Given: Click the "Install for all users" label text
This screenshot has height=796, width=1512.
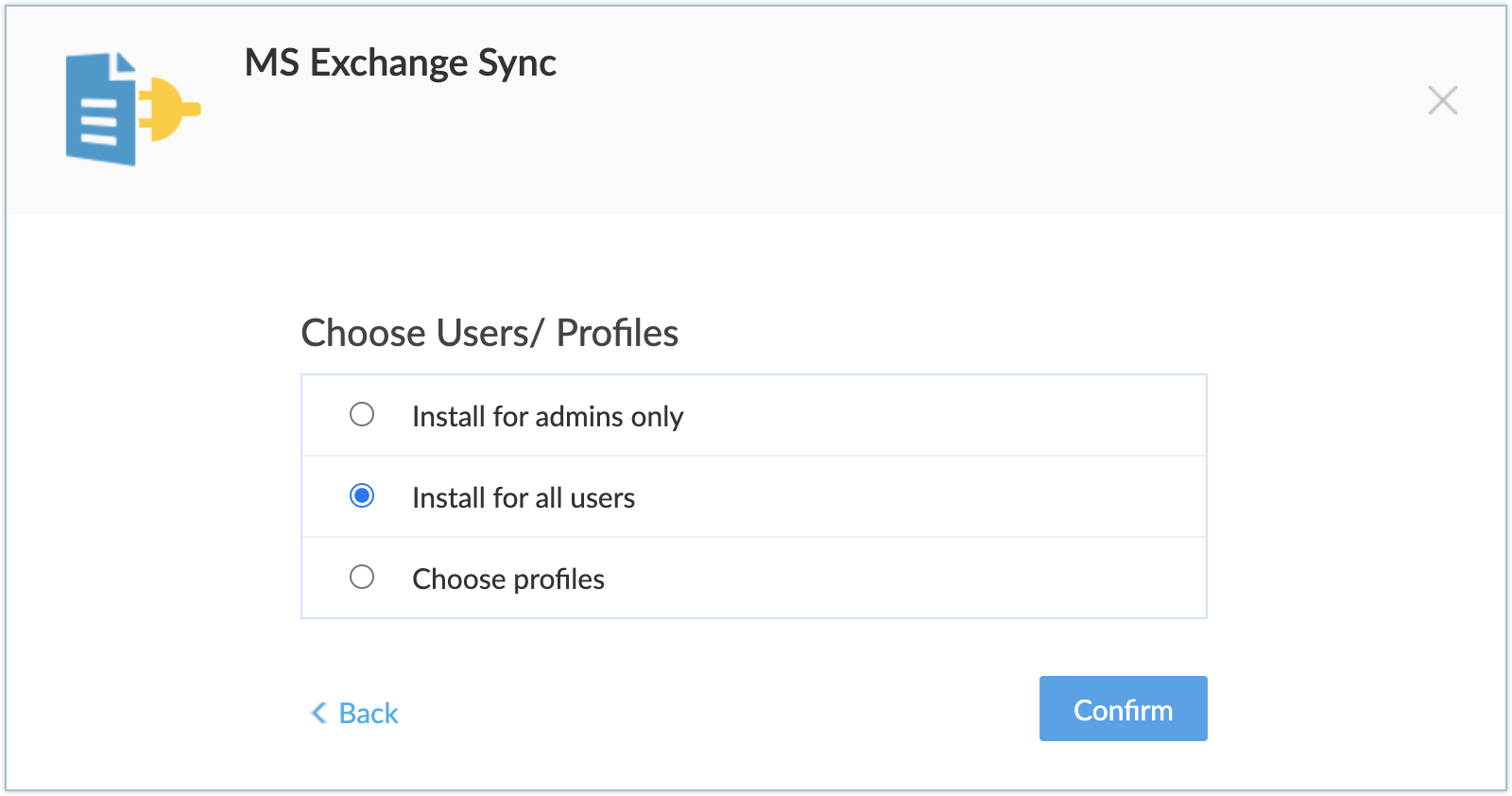Looking at the screenshot, I should 524,498.
